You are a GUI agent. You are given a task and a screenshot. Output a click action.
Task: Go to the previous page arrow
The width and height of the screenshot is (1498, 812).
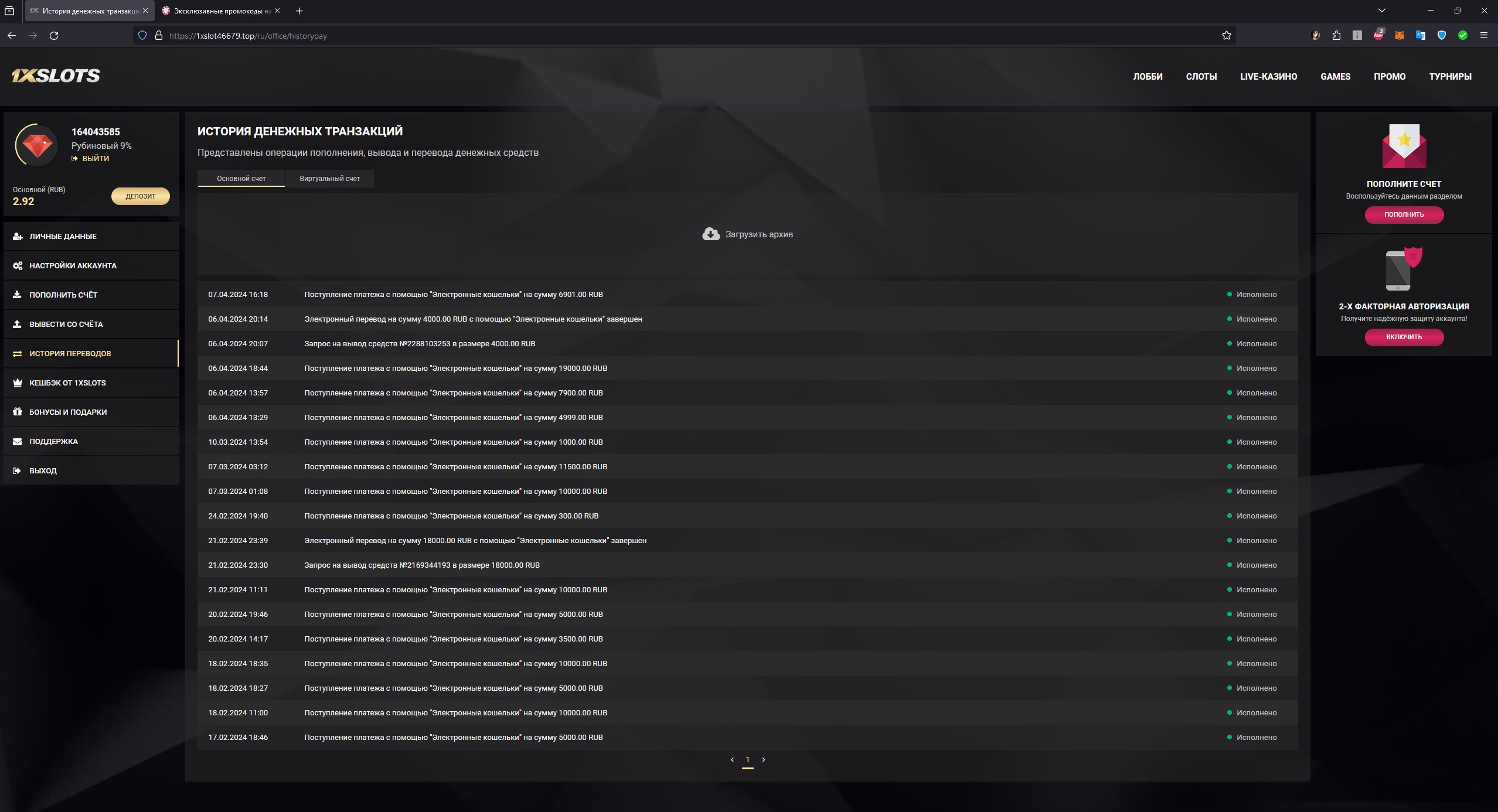pyautogui.click(x=732, y=759)
